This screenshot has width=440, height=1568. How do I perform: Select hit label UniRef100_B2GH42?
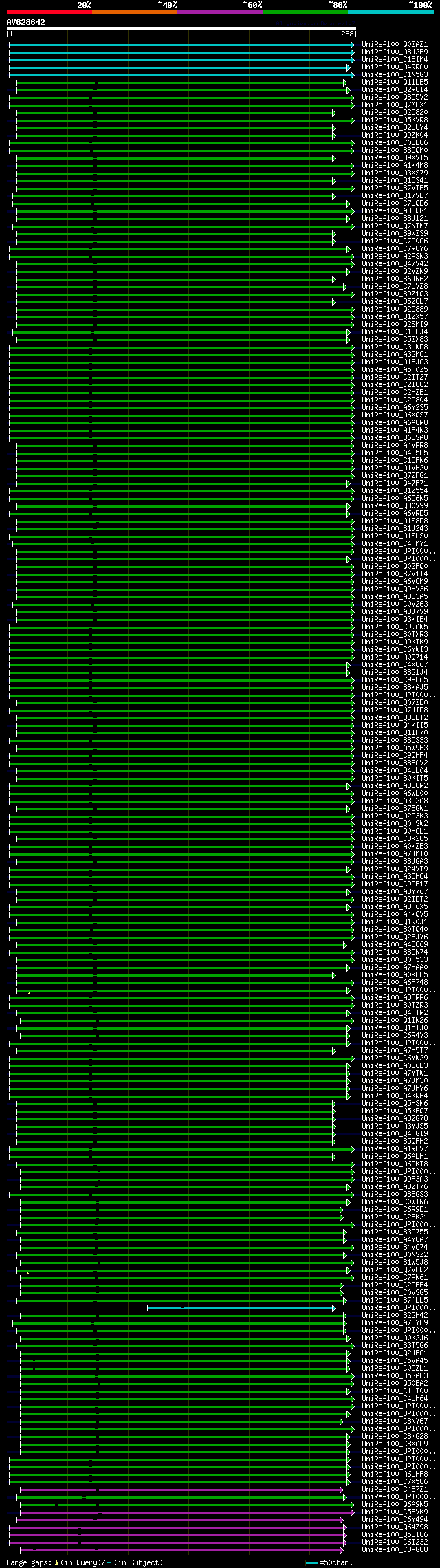pyautogui.click(x=395, y=1316)
